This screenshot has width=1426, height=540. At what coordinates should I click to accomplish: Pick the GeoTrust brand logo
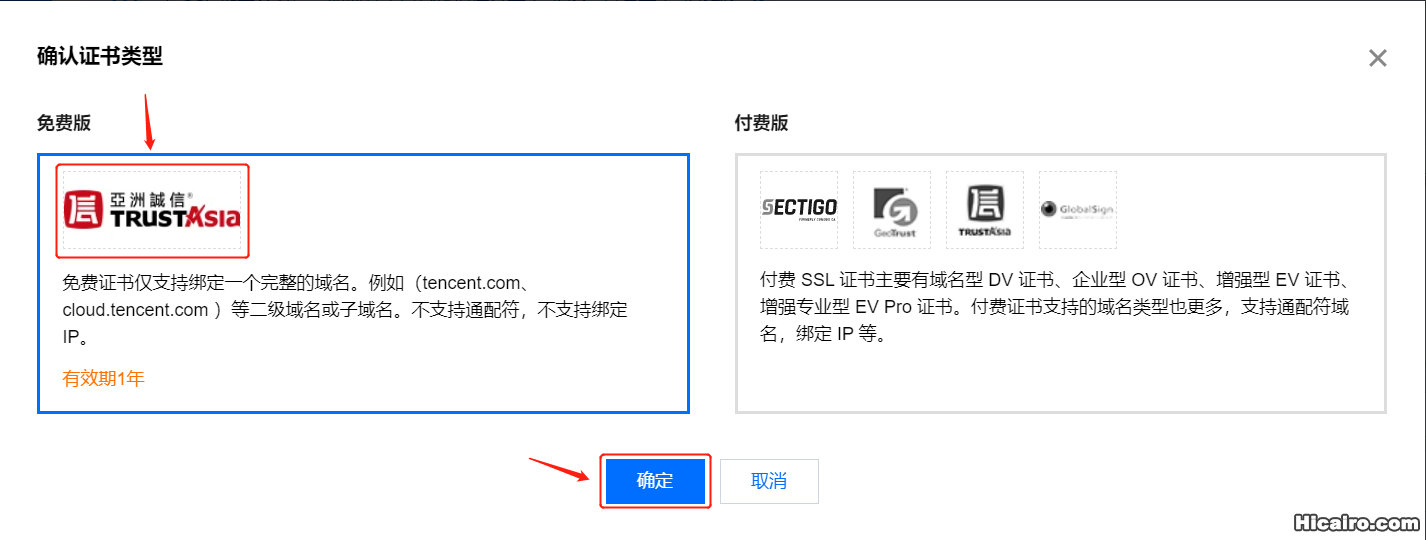pos(892,210)
